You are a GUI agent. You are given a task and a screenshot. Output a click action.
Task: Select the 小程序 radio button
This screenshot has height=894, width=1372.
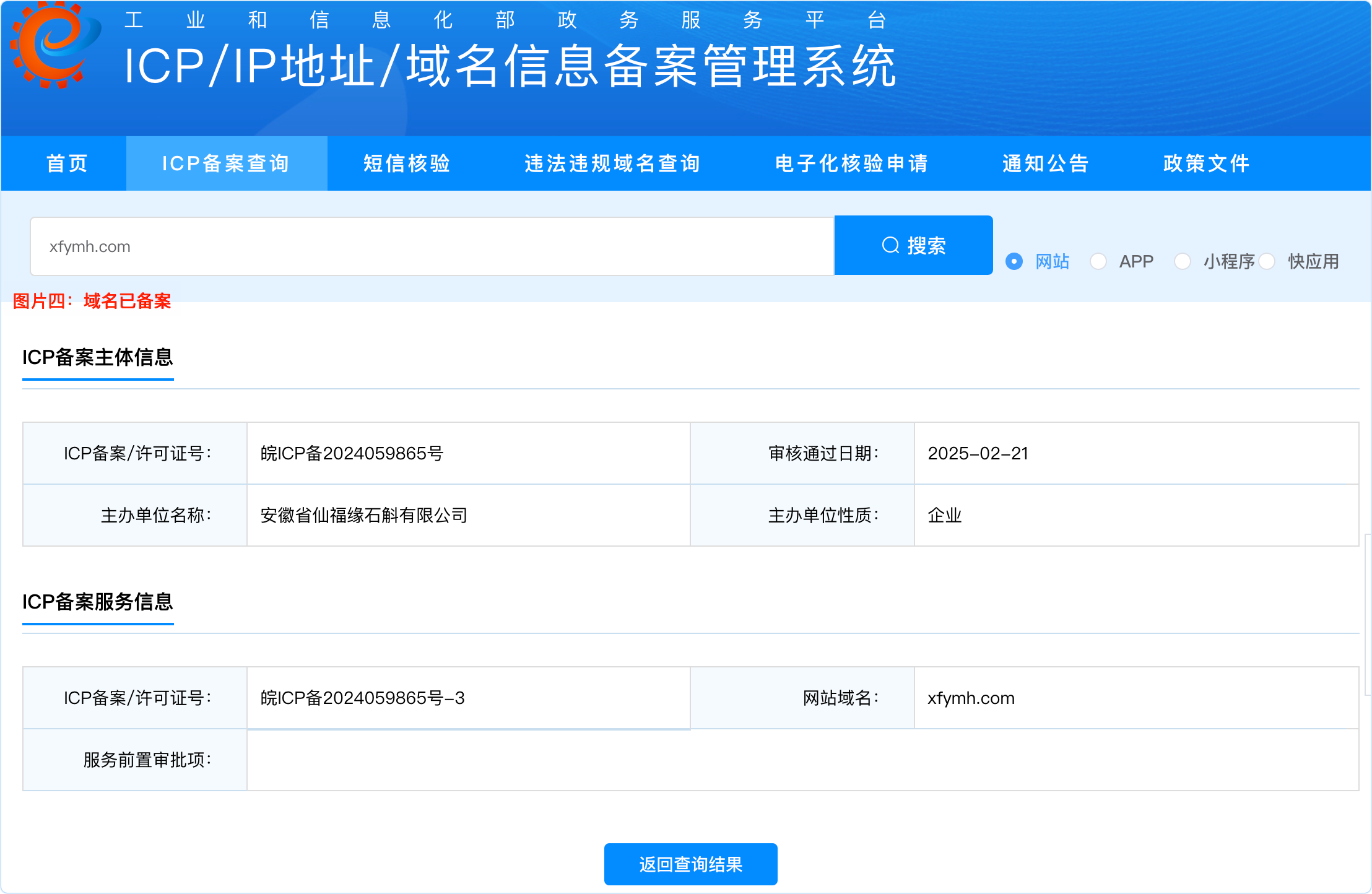pos(1183,261)
